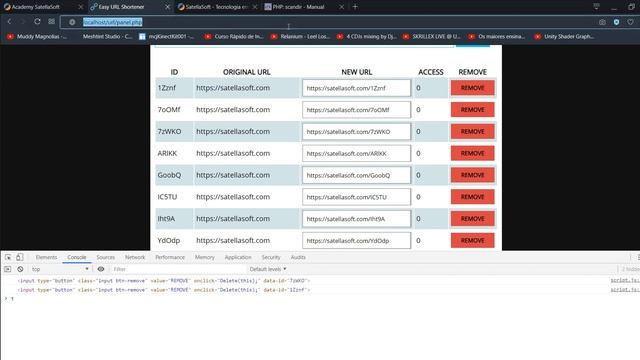Click the new URL field ending in GoobQ

pos(356,175)
